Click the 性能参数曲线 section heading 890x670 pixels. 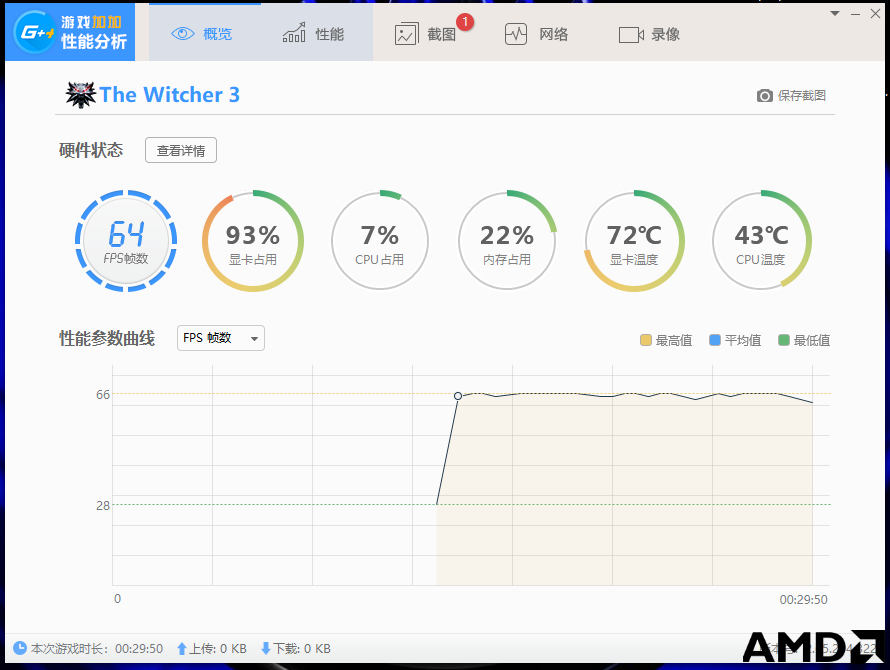click(x=107, y=338)
